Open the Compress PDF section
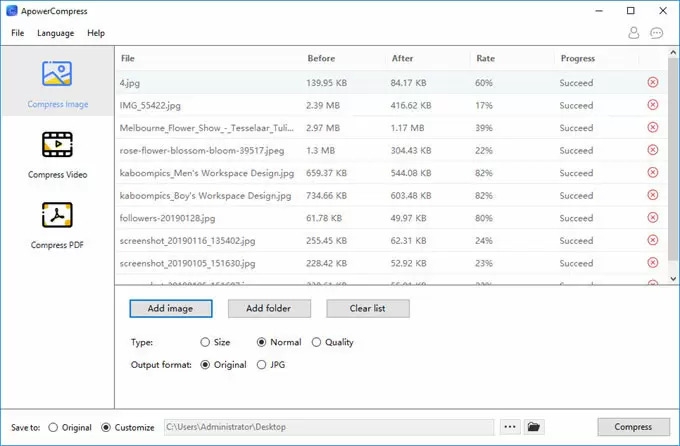Image resolution: width=680 pixels, height=446 pixels. (x=57, y=226)
